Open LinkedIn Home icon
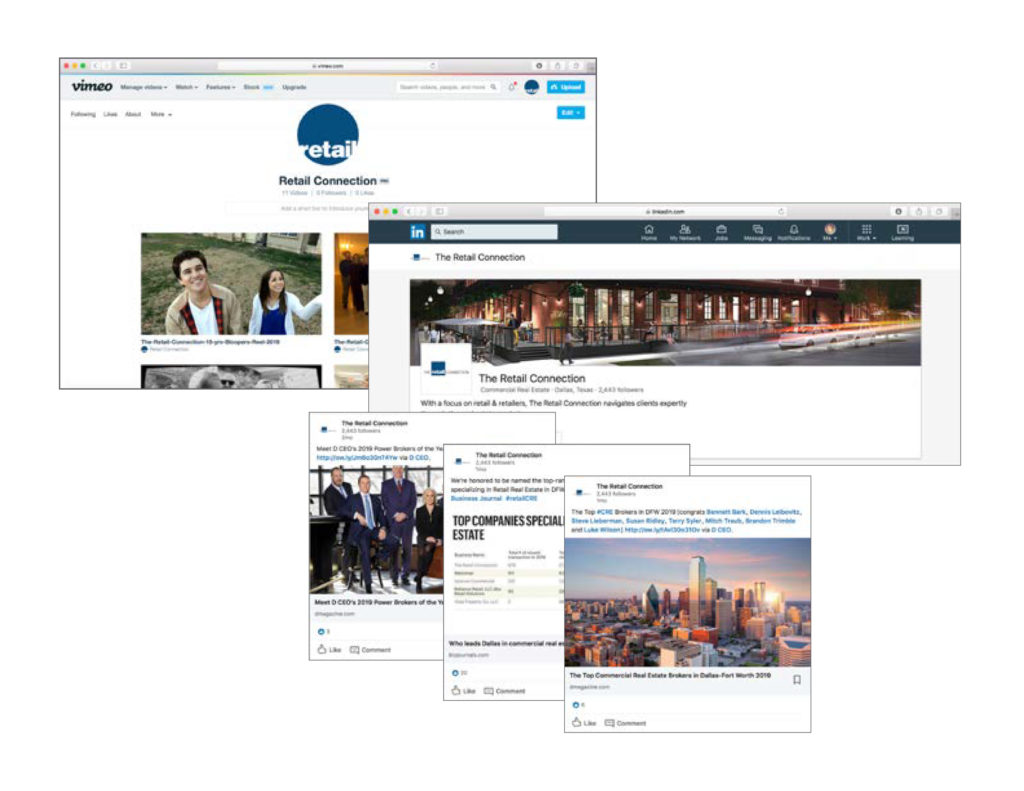This screenshot has height=791, width=1024. click(649, 231)
